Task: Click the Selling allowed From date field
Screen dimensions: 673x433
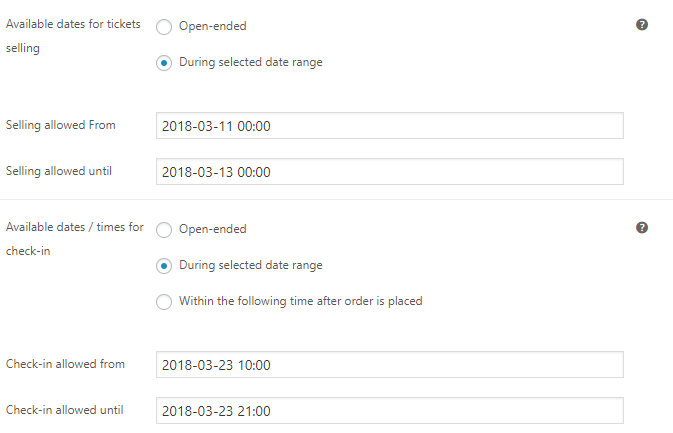Action: (390, 126)
